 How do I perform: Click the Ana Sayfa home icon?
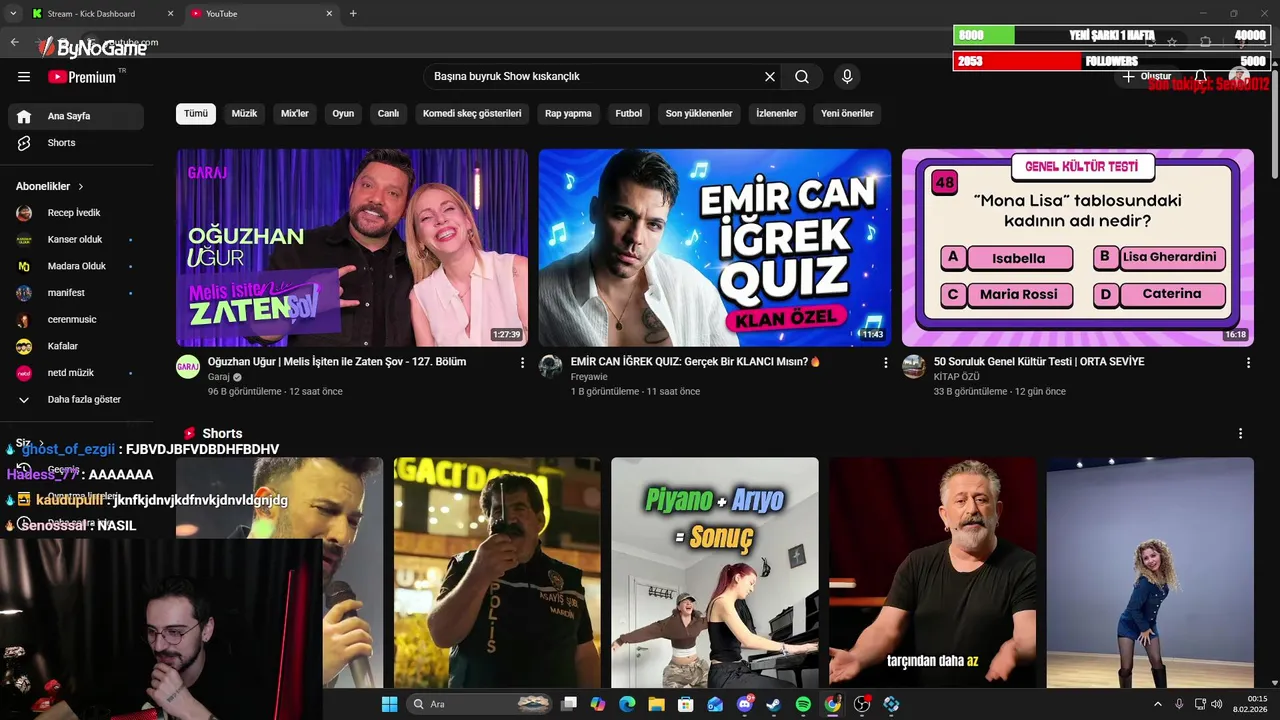[x=24, y=116]
